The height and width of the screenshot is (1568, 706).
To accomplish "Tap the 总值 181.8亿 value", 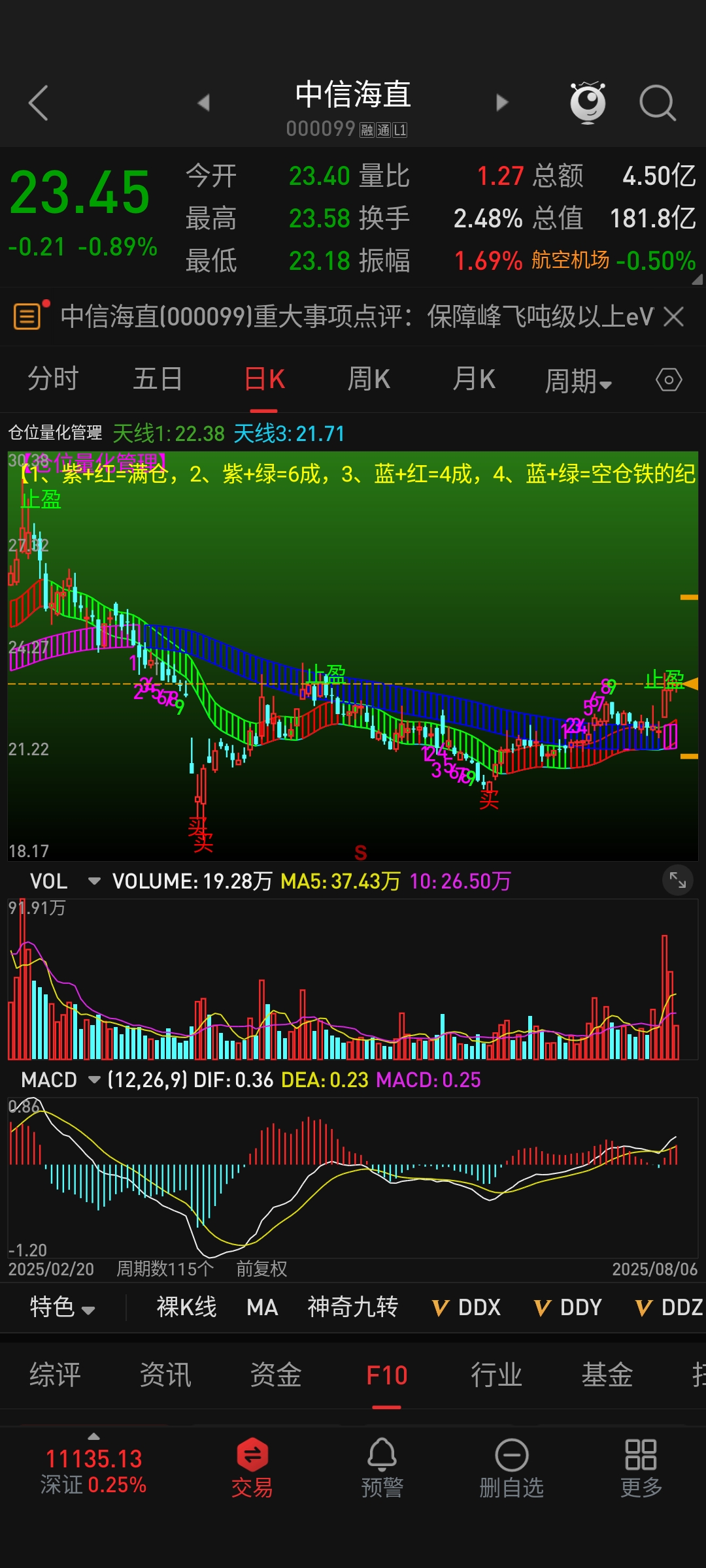I will click(652, 218).
